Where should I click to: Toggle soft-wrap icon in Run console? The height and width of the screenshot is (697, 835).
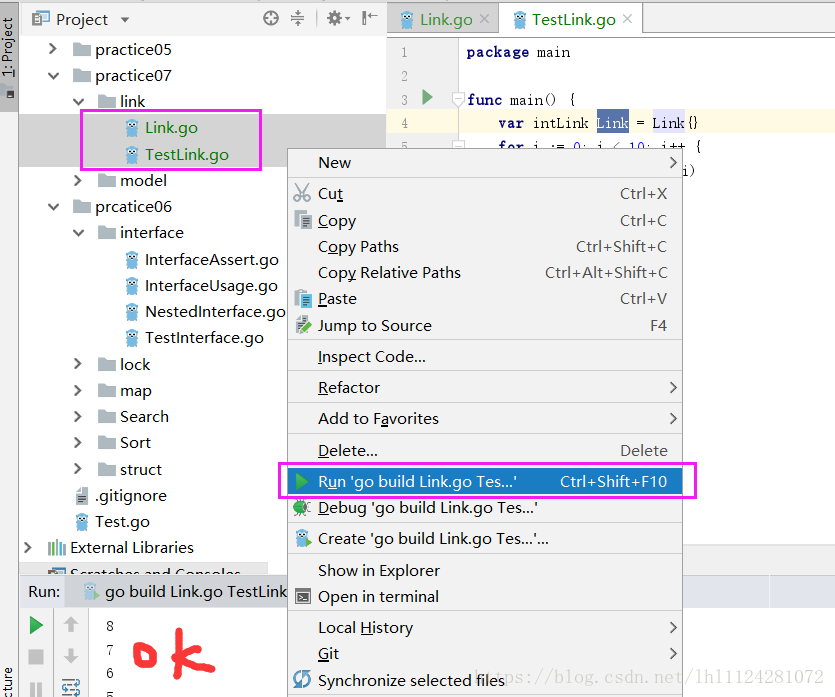pyautogui.click(x=70, y=687)
